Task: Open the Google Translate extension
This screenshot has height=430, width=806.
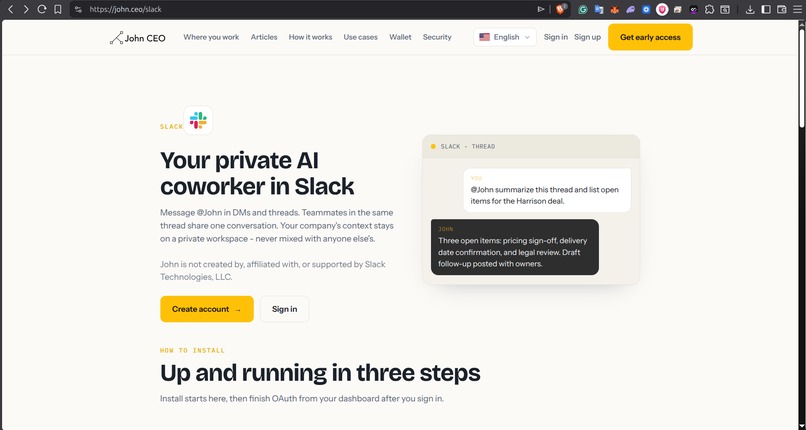Action: [x=599, y=9]
